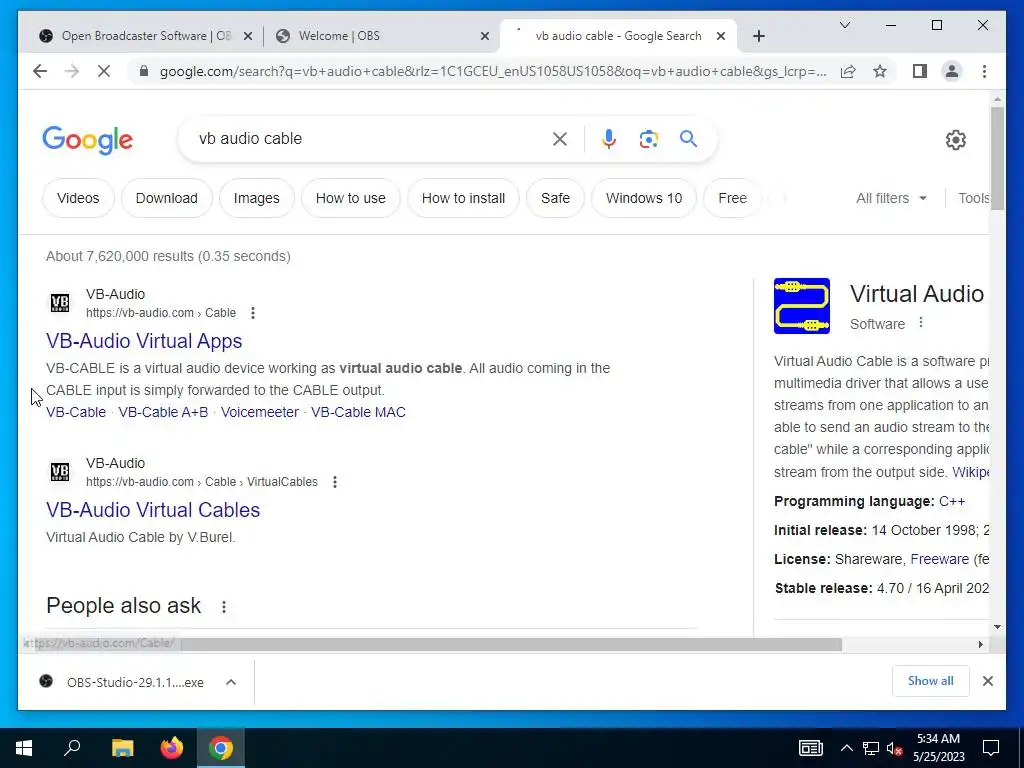The width and height of the screenshot is (1024, 768).
Task: Bookmark this page with star icon
Action: point(880,71)
